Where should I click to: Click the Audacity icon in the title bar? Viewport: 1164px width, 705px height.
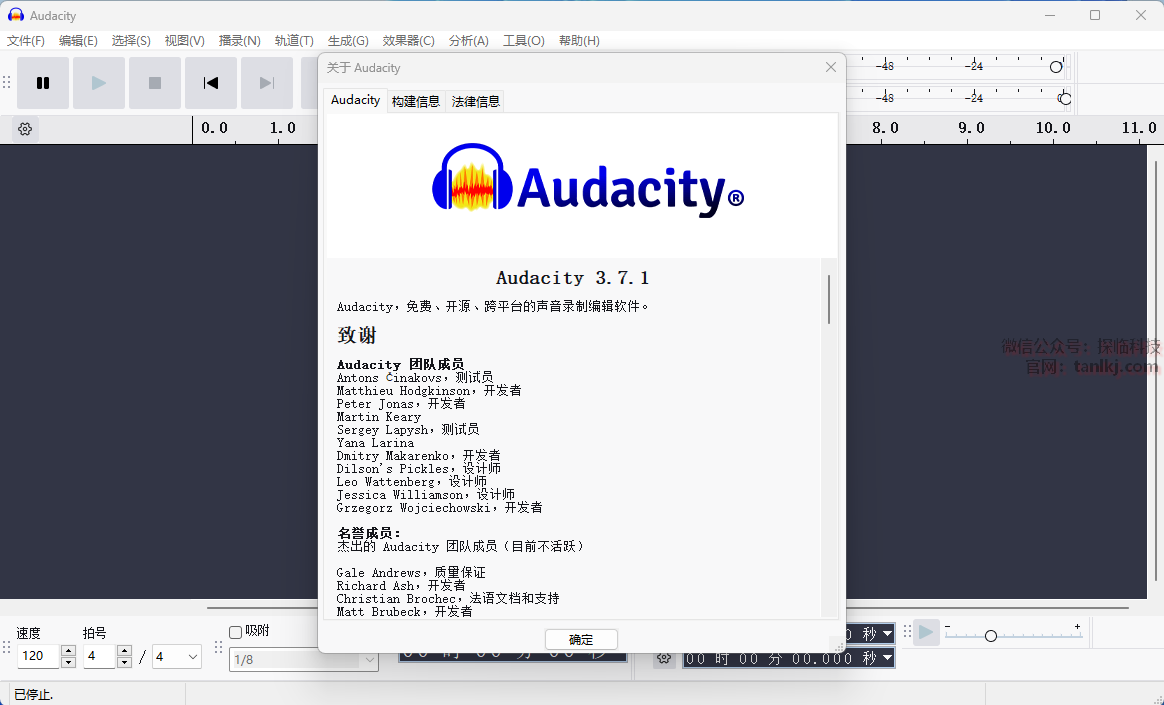pos(16,15)
